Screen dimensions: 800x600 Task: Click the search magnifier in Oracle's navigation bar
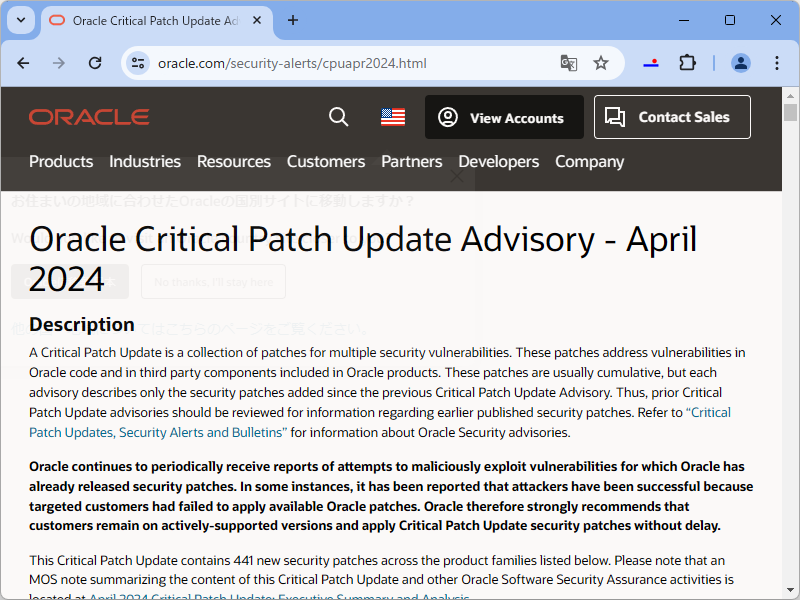(x=338, y=117)
